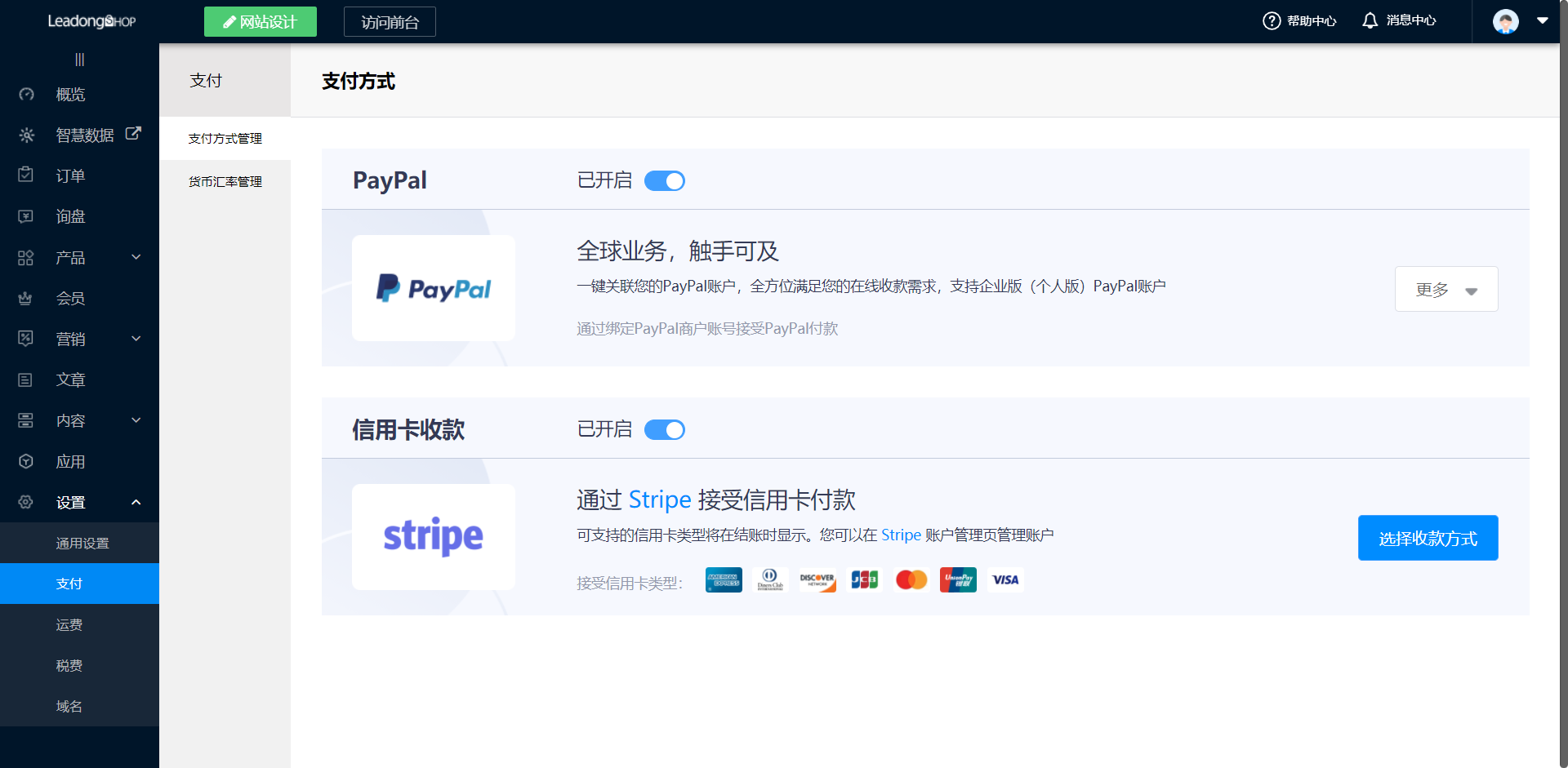This screenshot has width=1568, height=768.
Task: Collapse the 设置 sidebar menu
Action: (136, 502)
